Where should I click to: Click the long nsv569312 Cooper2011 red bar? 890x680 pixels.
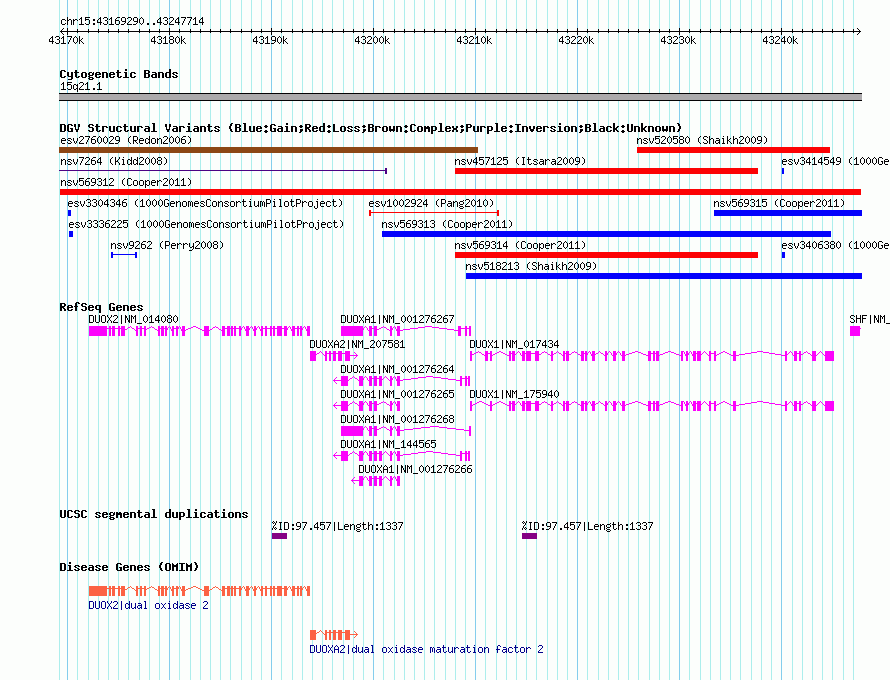coord(460,192)
